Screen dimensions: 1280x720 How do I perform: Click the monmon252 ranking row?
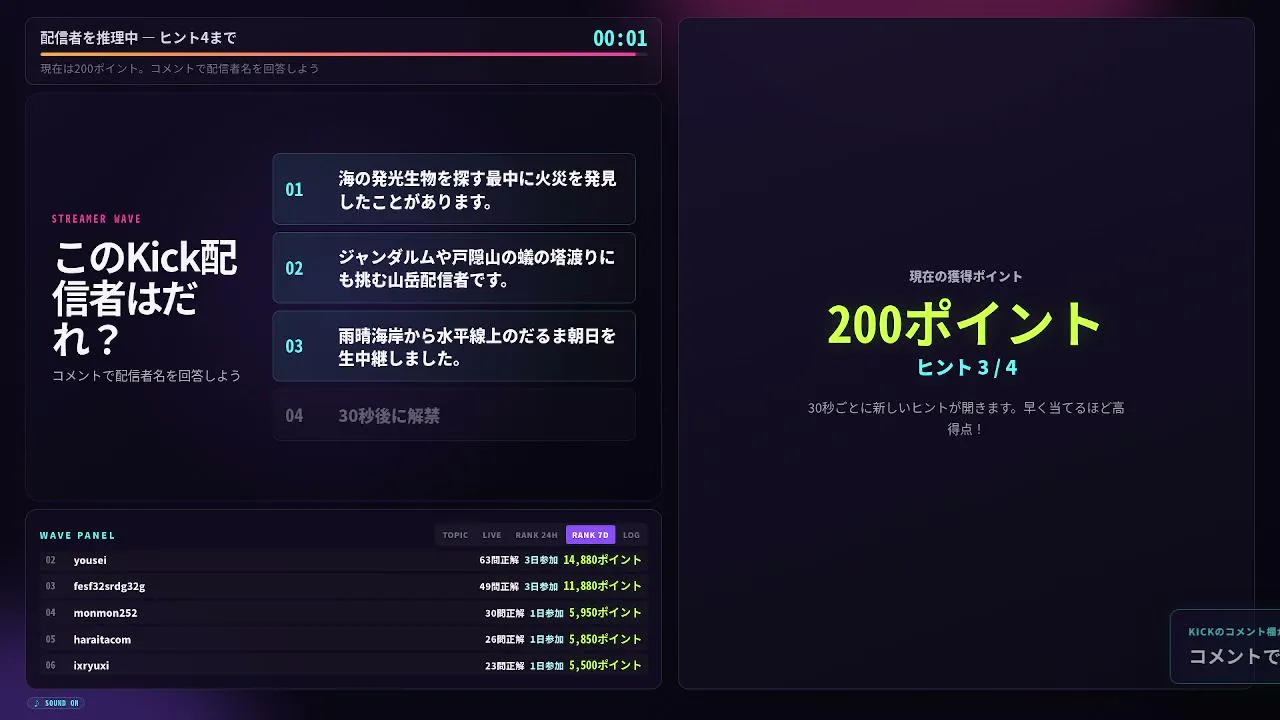click(x=343, y=613)
